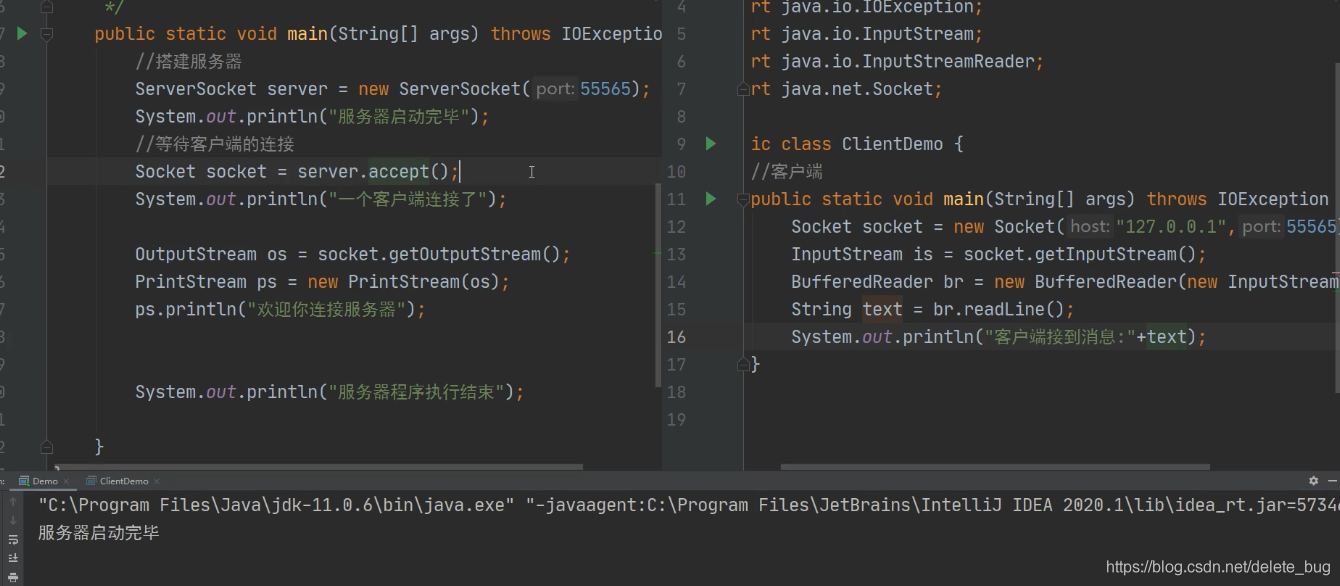Click right editor horizontal scrollbar
The image size is (1340, 586).
pyautogui.click(x=995, y=466)
